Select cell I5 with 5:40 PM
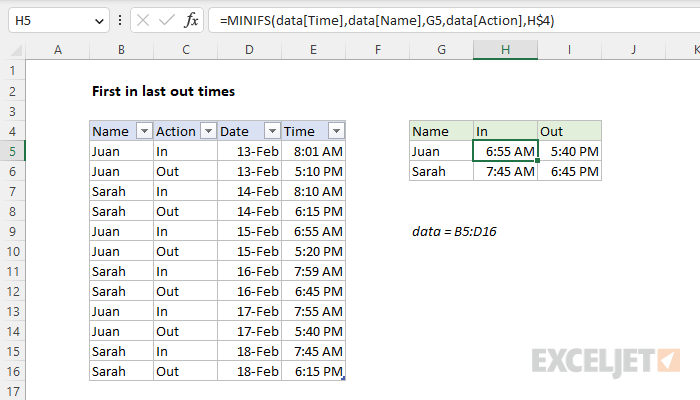700x400 pixels. [570, 151]
